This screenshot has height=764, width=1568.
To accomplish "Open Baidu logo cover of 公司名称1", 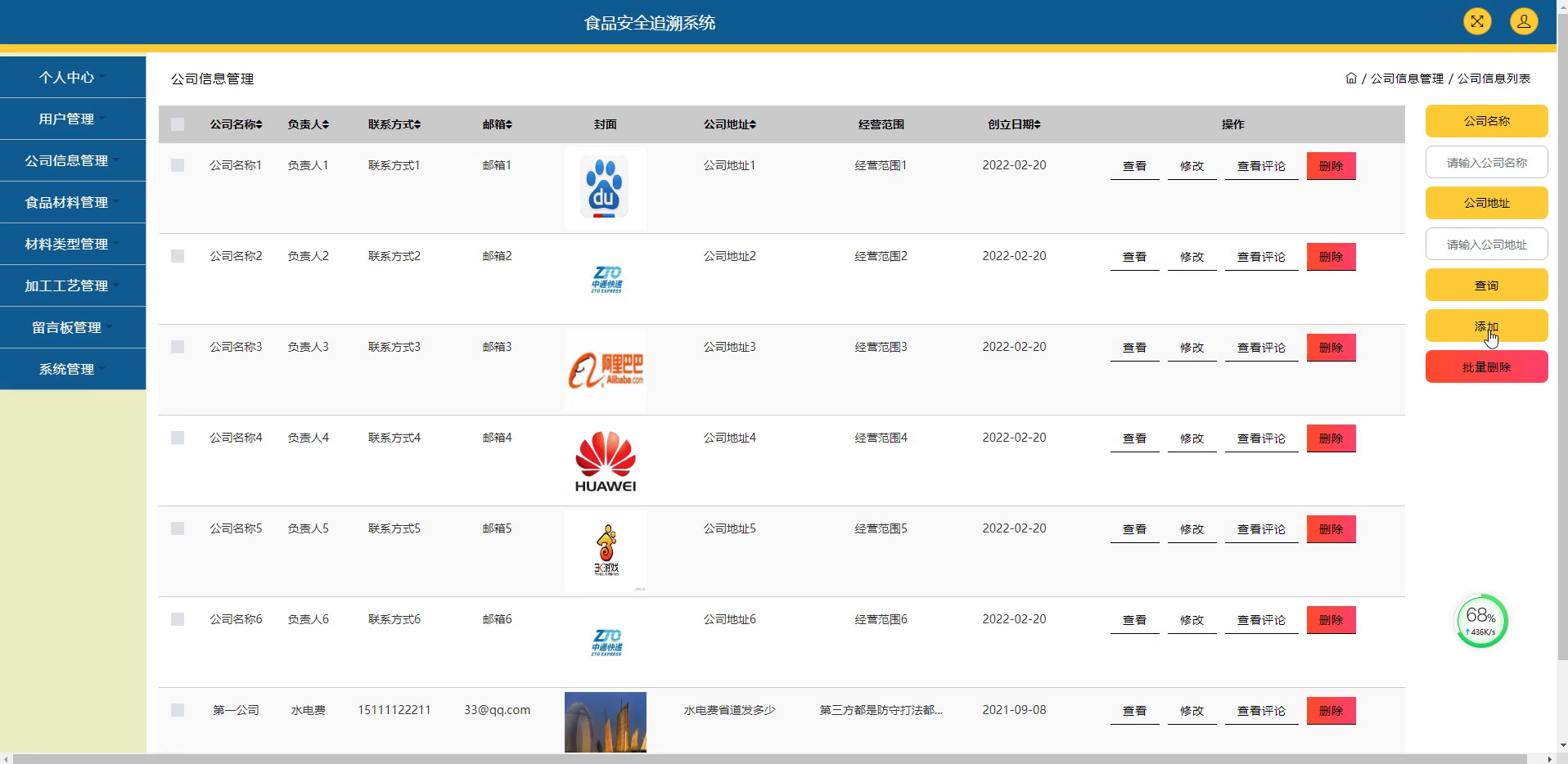I will pyautogui.click(x=606, y=188).
